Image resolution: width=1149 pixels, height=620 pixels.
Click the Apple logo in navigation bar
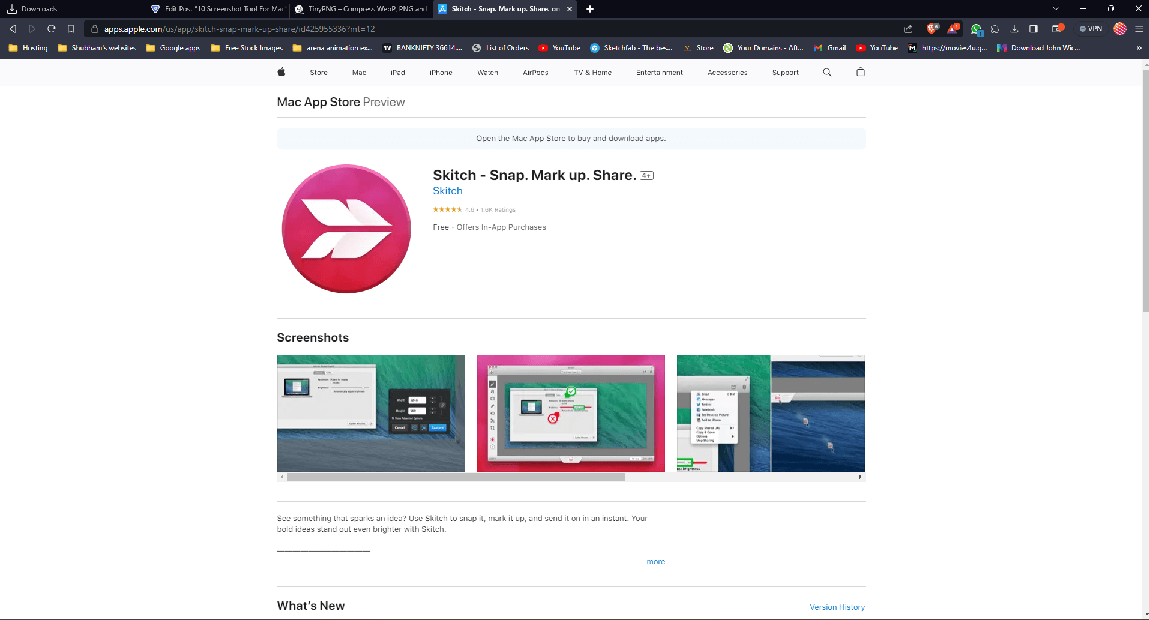[x=281, y=72]
